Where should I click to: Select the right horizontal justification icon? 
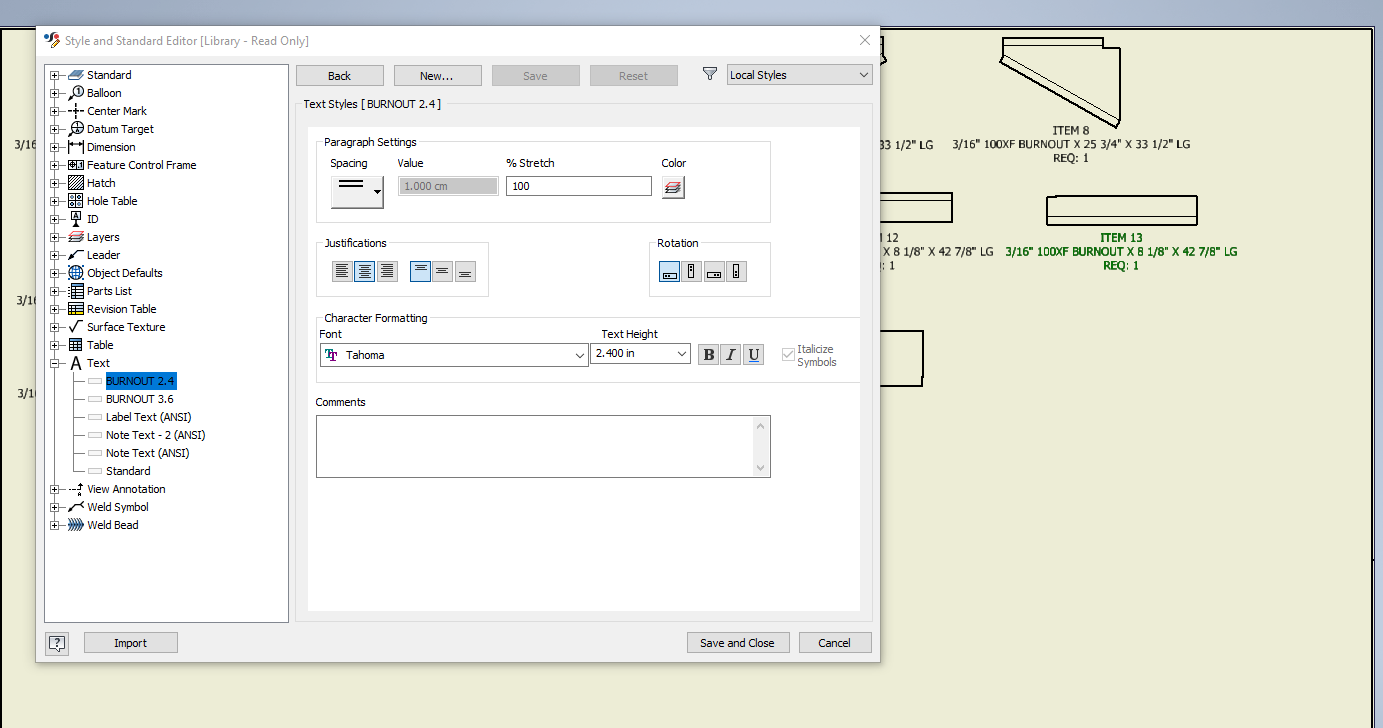(388, 270)
